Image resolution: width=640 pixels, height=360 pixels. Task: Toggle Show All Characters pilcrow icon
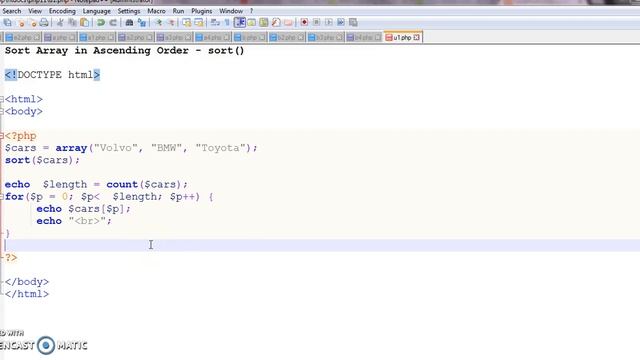[x=227, y=22]
